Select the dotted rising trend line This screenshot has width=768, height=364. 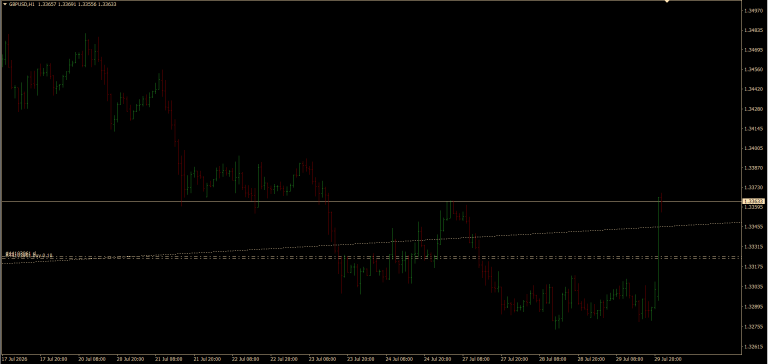coord(371,243)
